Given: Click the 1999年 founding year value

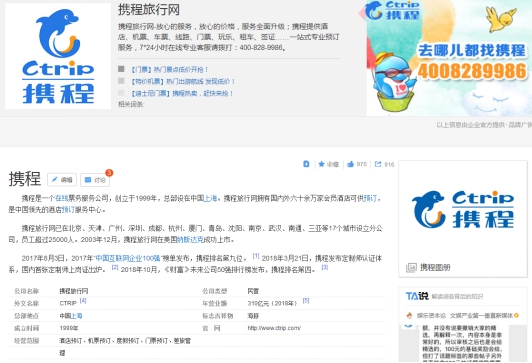Looking at the screenshot, I should tap(69, 328).
